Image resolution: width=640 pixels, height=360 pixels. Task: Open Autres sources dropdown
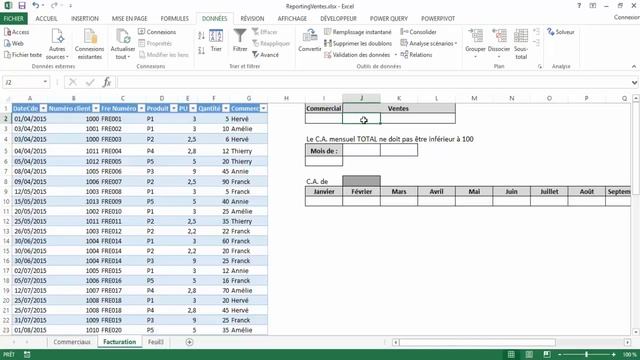[57, 44]
